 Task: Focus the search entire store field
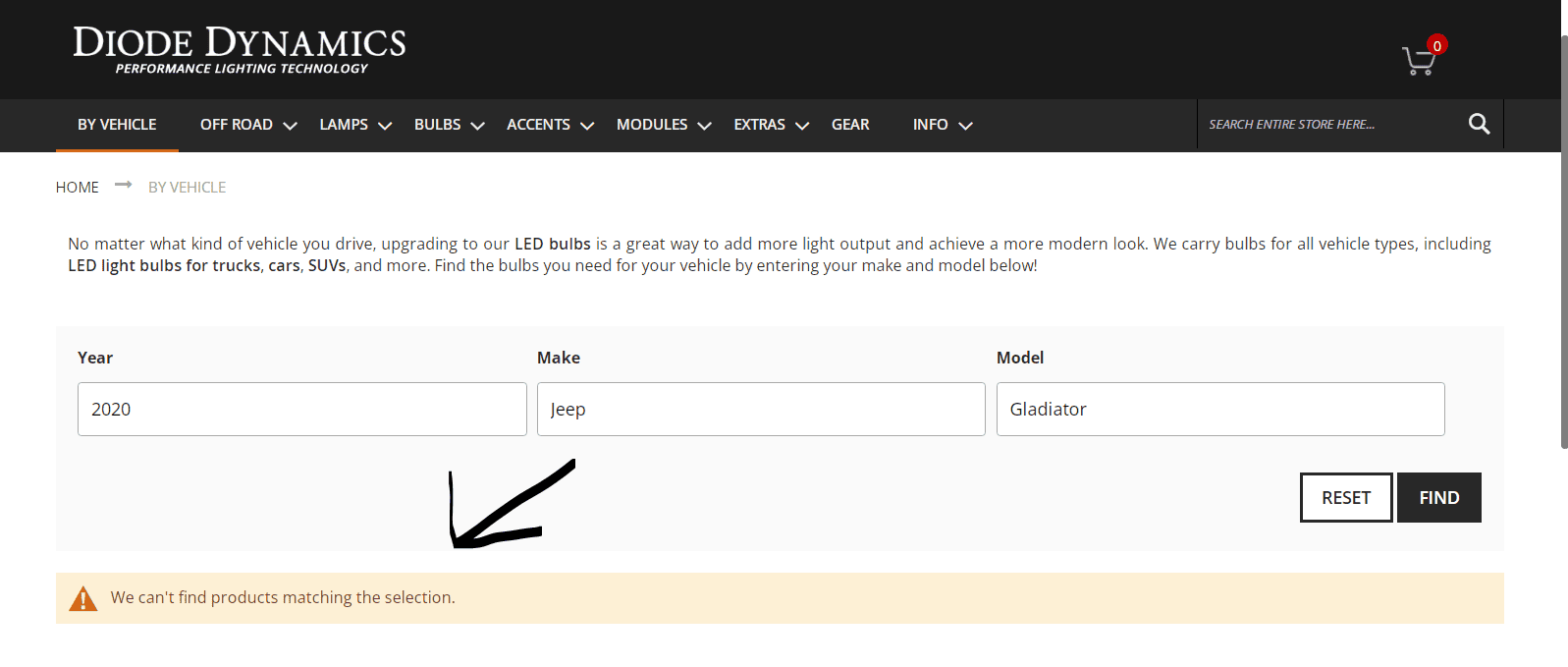(1330, 124)
